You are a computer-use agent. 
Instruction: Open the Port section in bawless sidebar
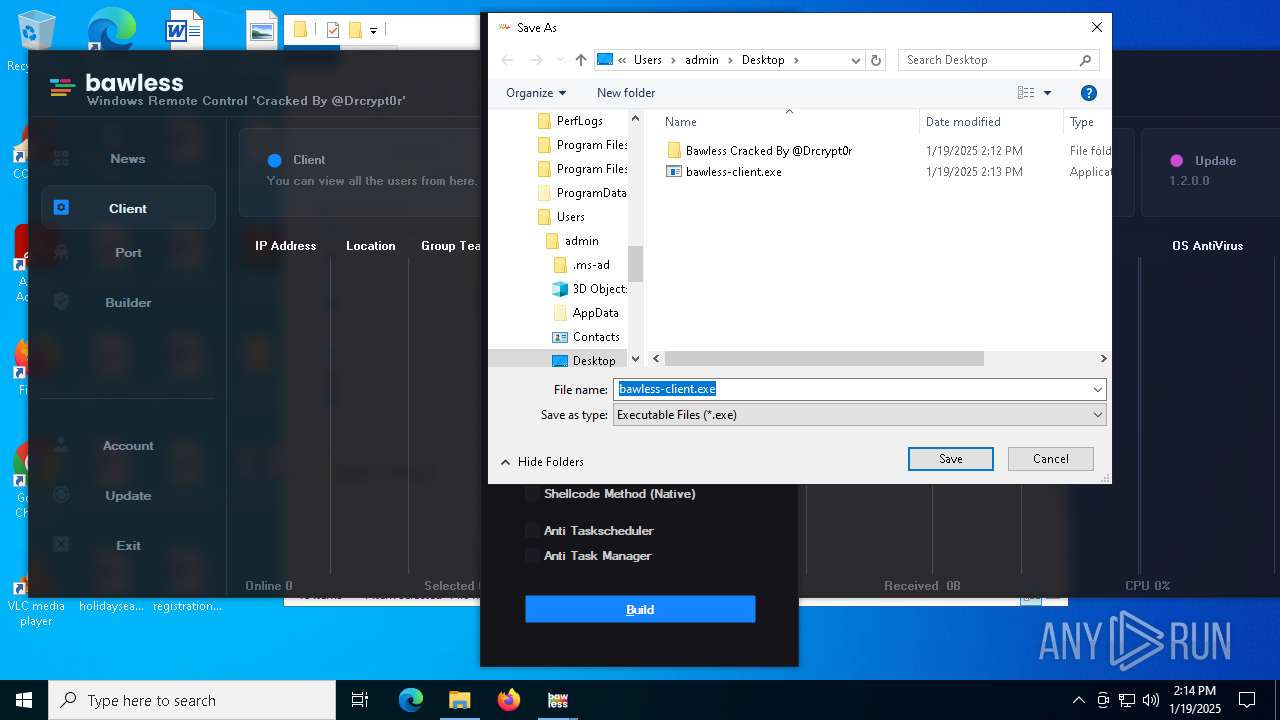[x=127, y=252]
